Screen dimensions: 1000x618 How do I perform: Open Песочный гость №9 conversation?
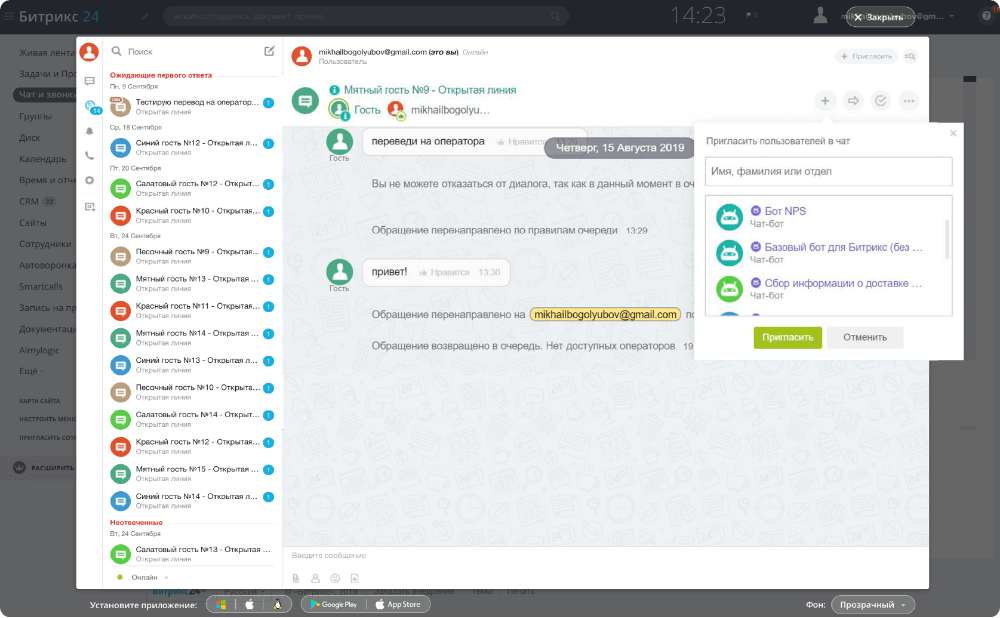tap(192, 256)
